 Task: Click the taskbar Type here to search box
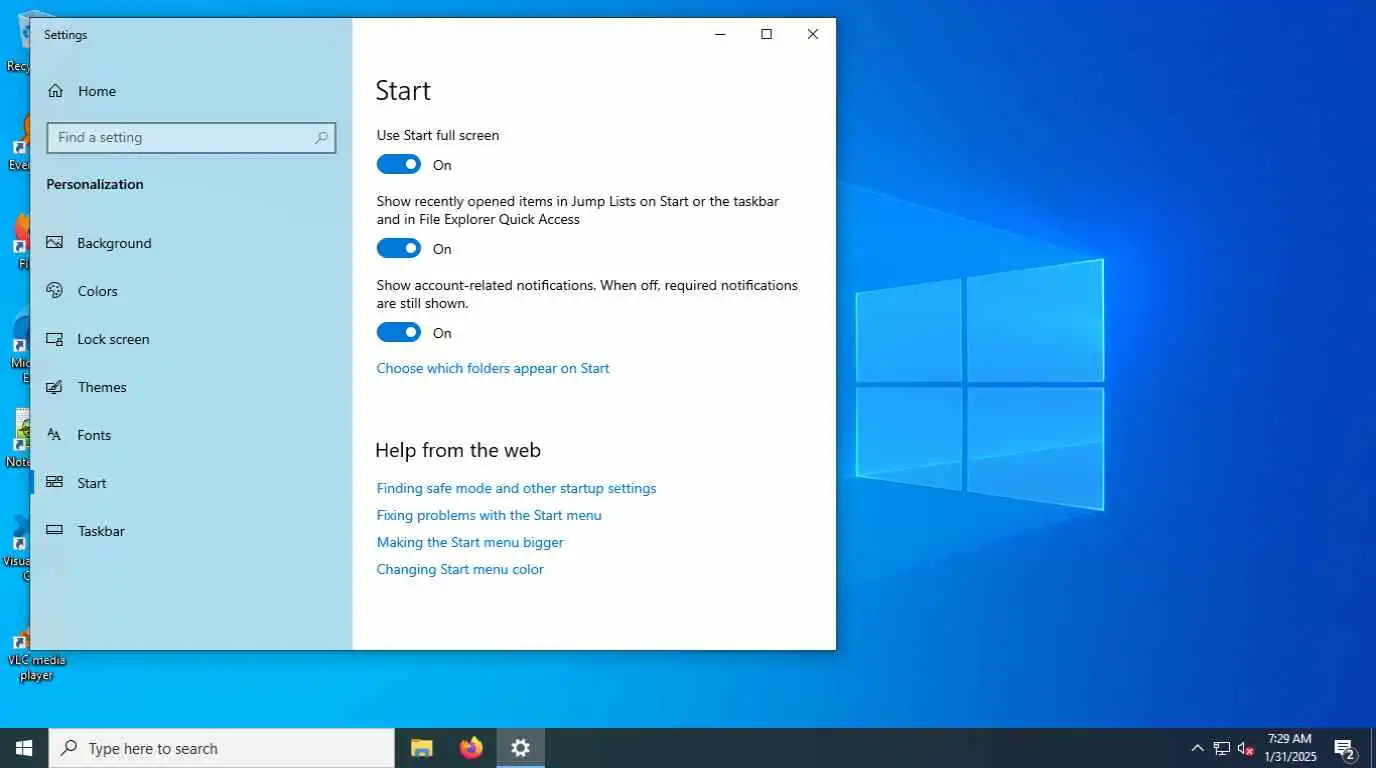coord(222,748)
